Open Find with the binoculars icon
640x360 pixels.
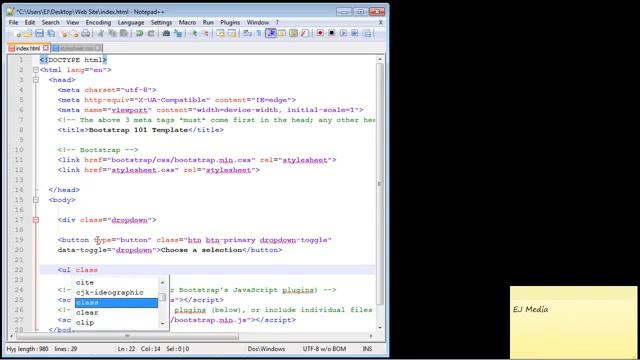[167, 33]
